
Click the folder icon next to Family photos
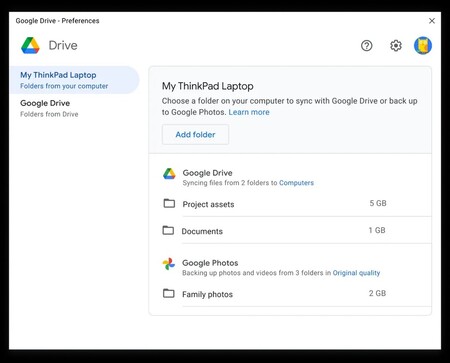(x=169, y=293)
